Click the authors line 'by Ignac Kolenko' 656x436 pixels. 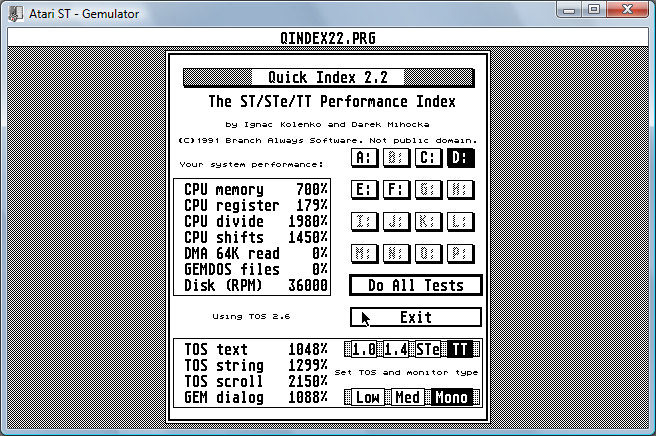coord(327,124)
